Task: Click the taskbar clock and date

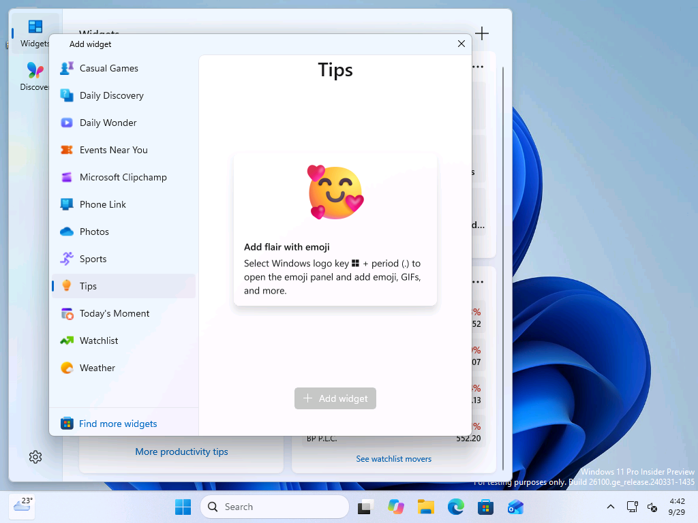Action: pos(677,507)
